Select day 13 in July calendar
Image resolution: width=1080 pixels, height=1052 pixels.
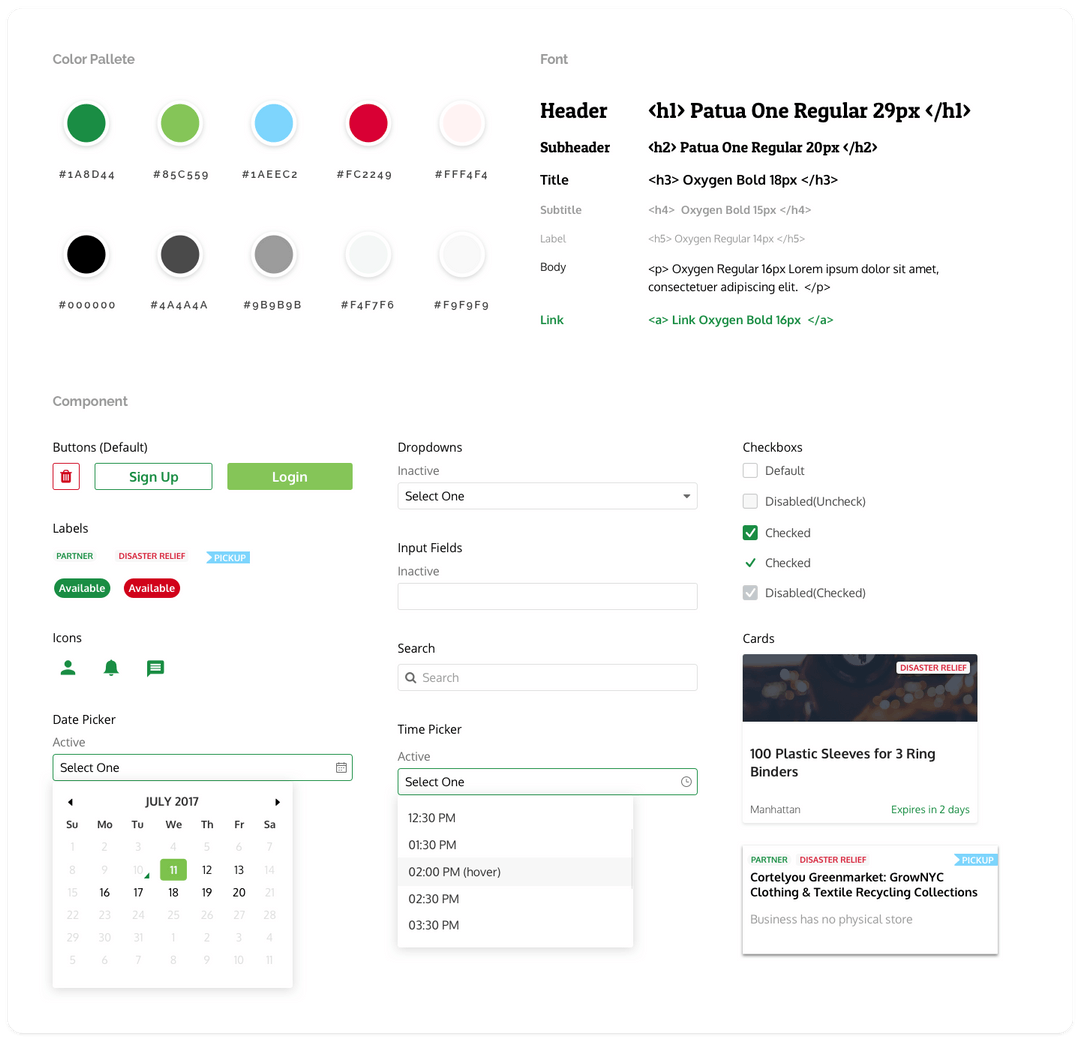point(238,870)
